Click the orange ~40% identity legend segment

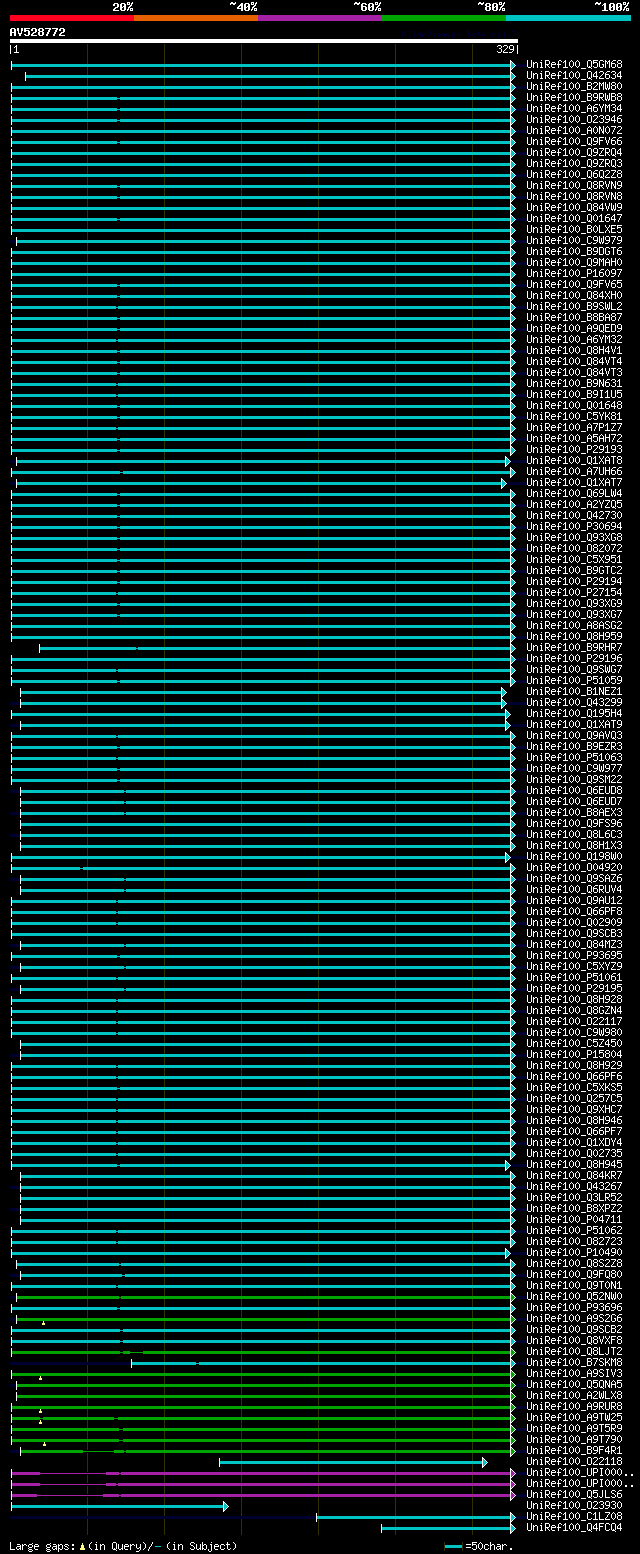click(196, 18)
